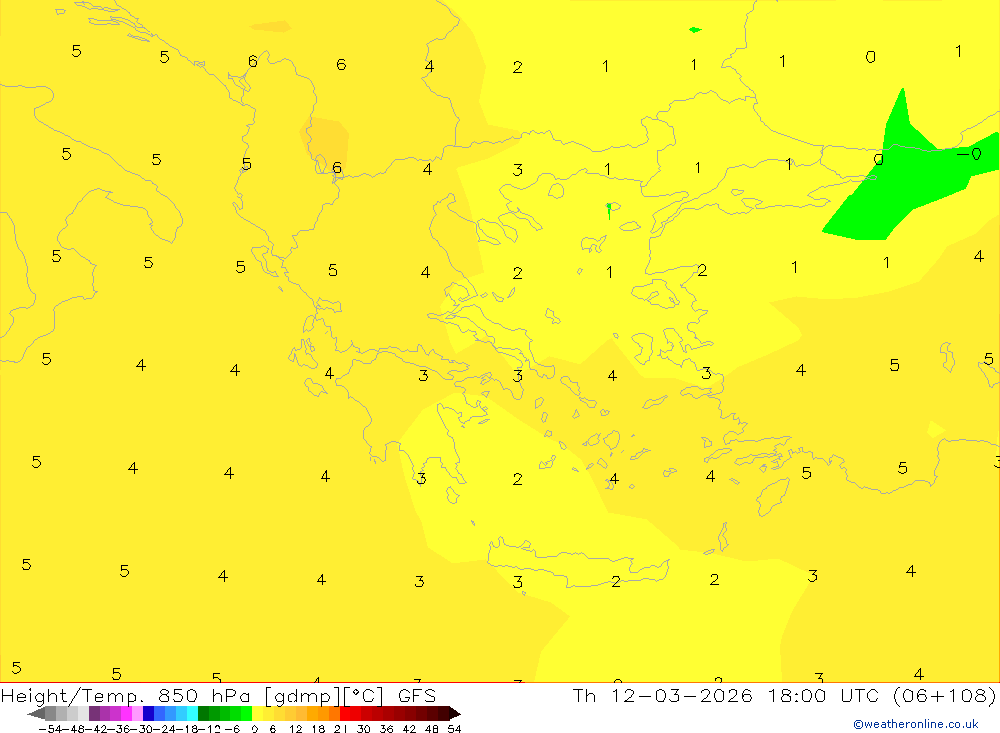Pick the bright red legend swatch
Screen dimensions: 1000x733
[345, 714]
